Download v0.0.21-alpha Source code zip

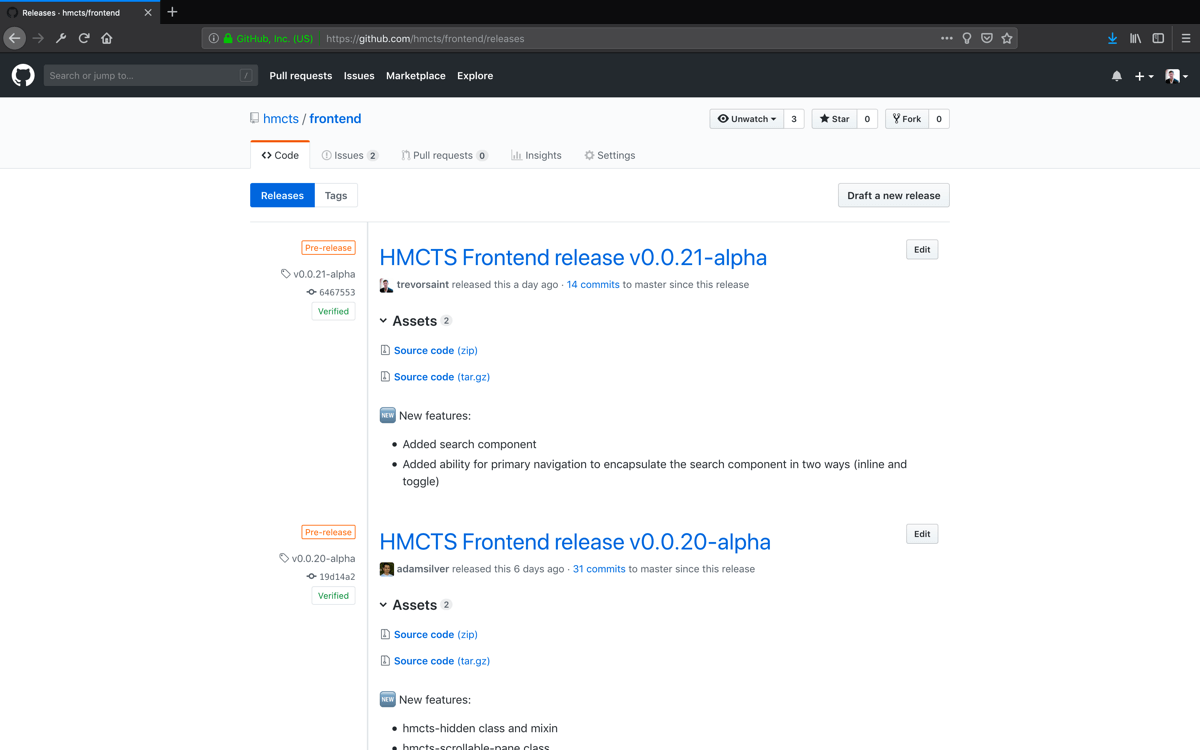[x=436, y=351]
